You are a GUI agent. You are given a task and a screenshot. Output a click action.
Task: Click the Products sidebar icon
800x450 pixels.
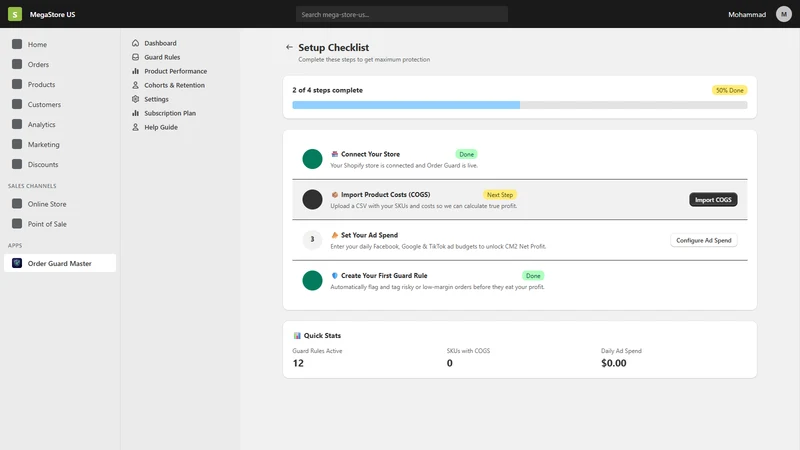point(17,84)
